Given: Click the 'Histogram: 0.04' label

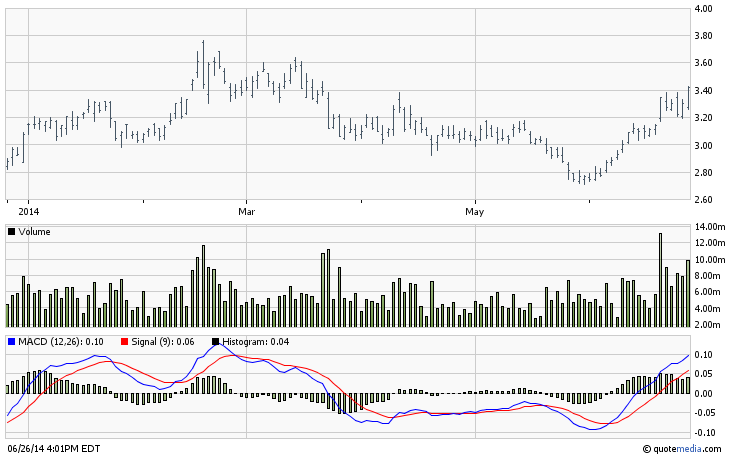Looking at the screenshot, I should 256,342.
